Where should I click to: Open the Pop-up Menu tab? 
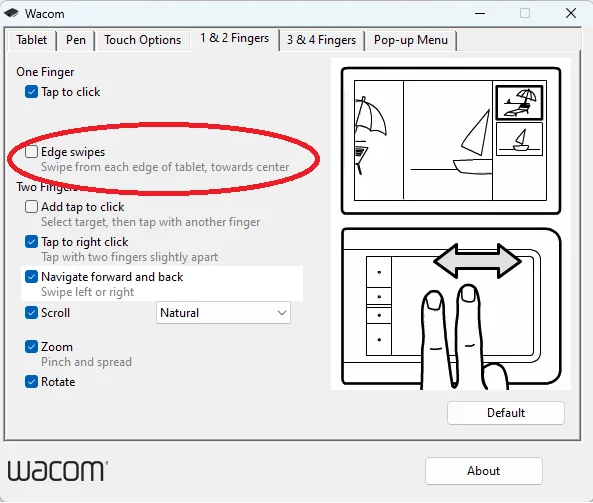coord(411,40)
